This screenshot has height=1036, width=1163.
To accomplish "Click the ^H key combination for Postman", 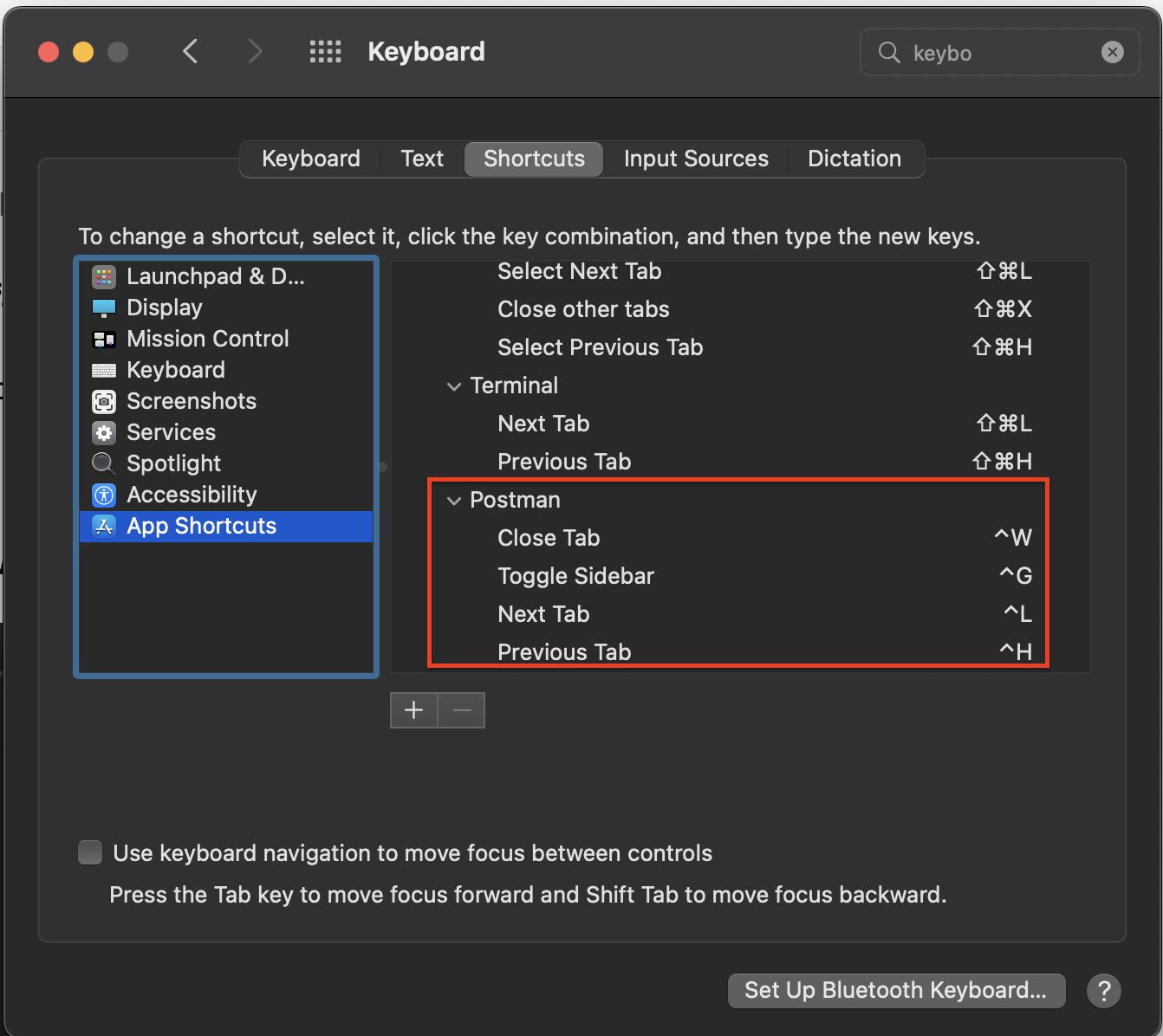I will point(1015,652).
